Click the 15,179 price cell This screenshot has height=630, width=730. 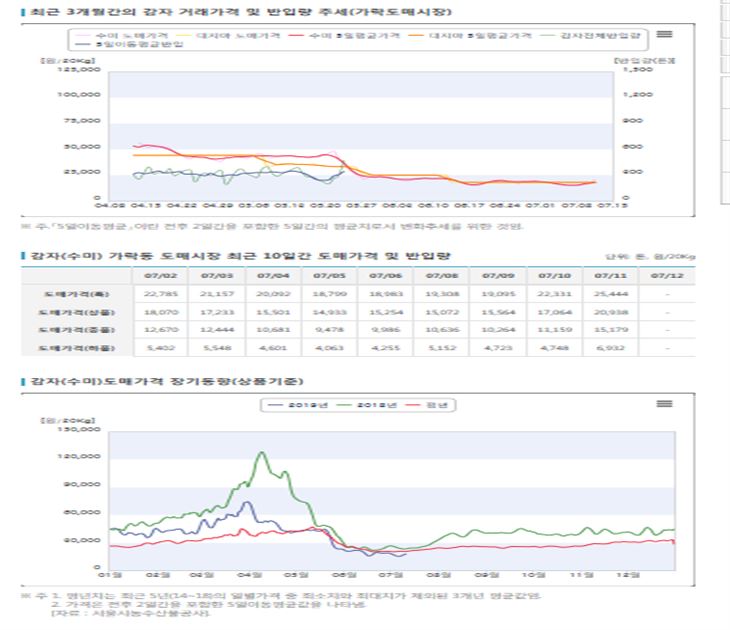[610, 330]
